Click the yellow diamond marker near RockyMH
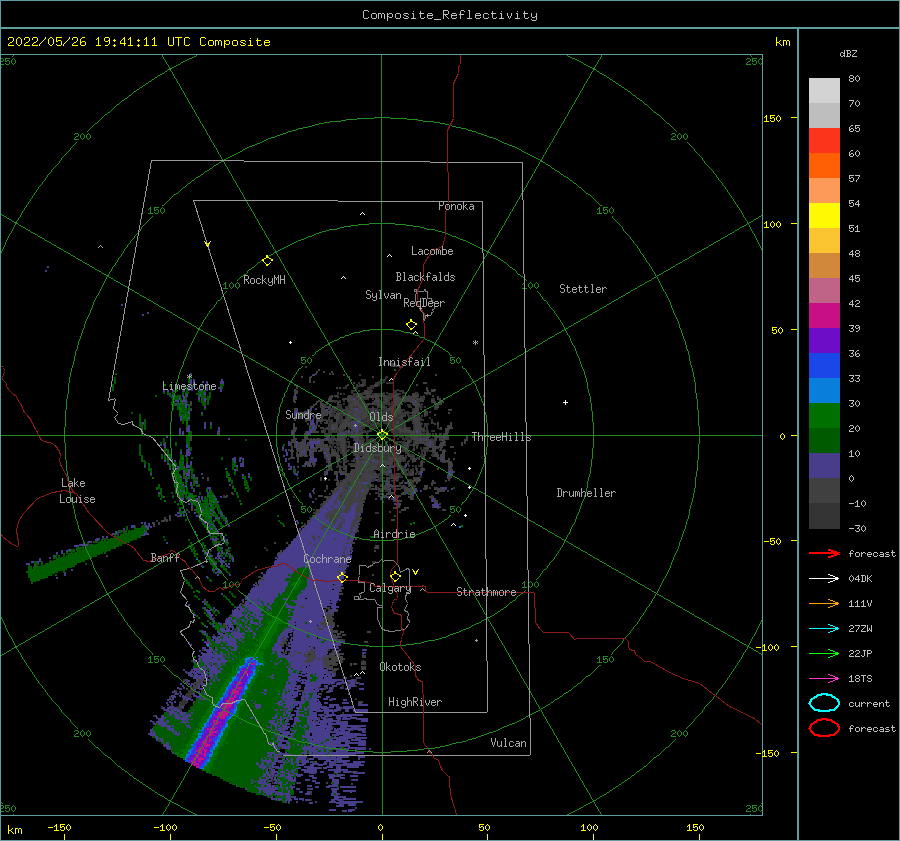 point(267,261)
